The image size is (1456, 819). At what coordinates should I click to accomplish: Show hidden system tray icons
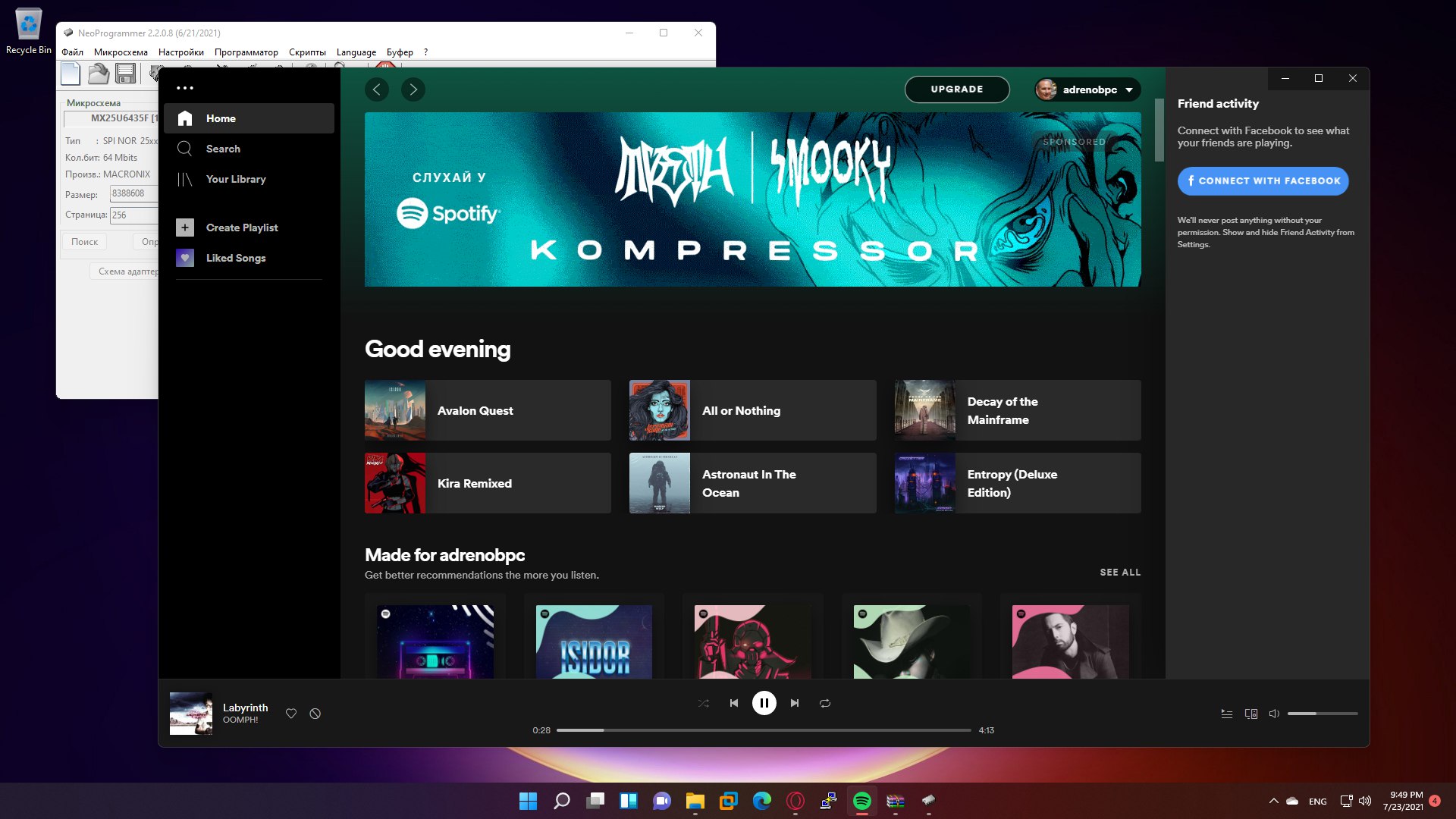tap(1273, 801)
